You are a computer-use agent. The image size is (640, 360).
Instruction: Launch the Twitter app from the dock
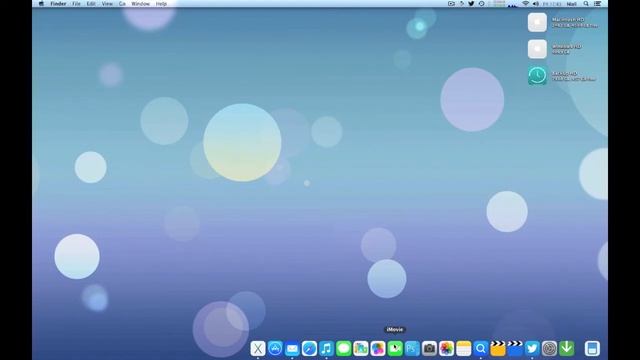pyautogui.click(x=532, y=349)
